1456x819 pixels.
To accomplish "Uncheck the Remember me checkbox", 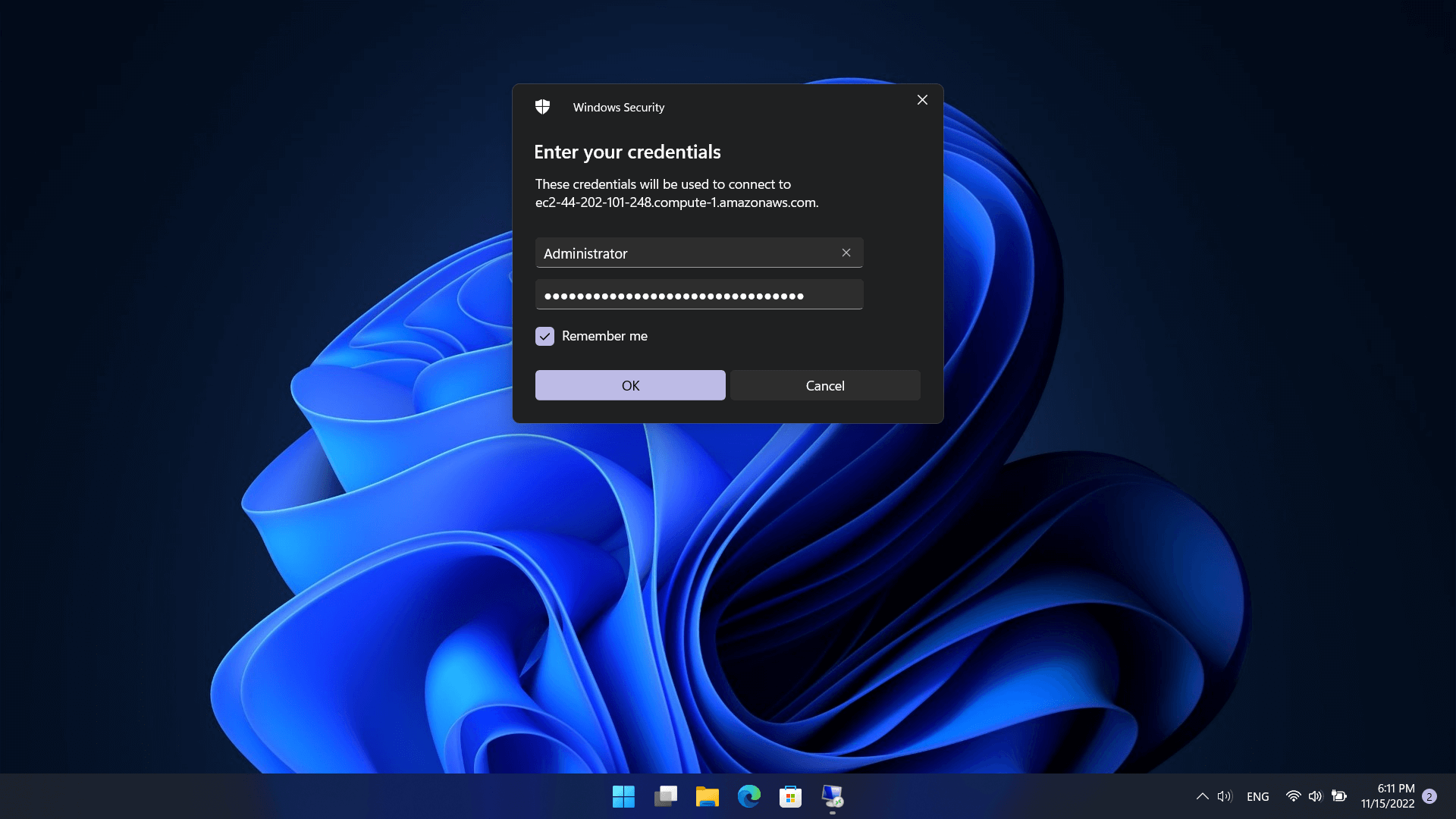I will coord(544,336).
